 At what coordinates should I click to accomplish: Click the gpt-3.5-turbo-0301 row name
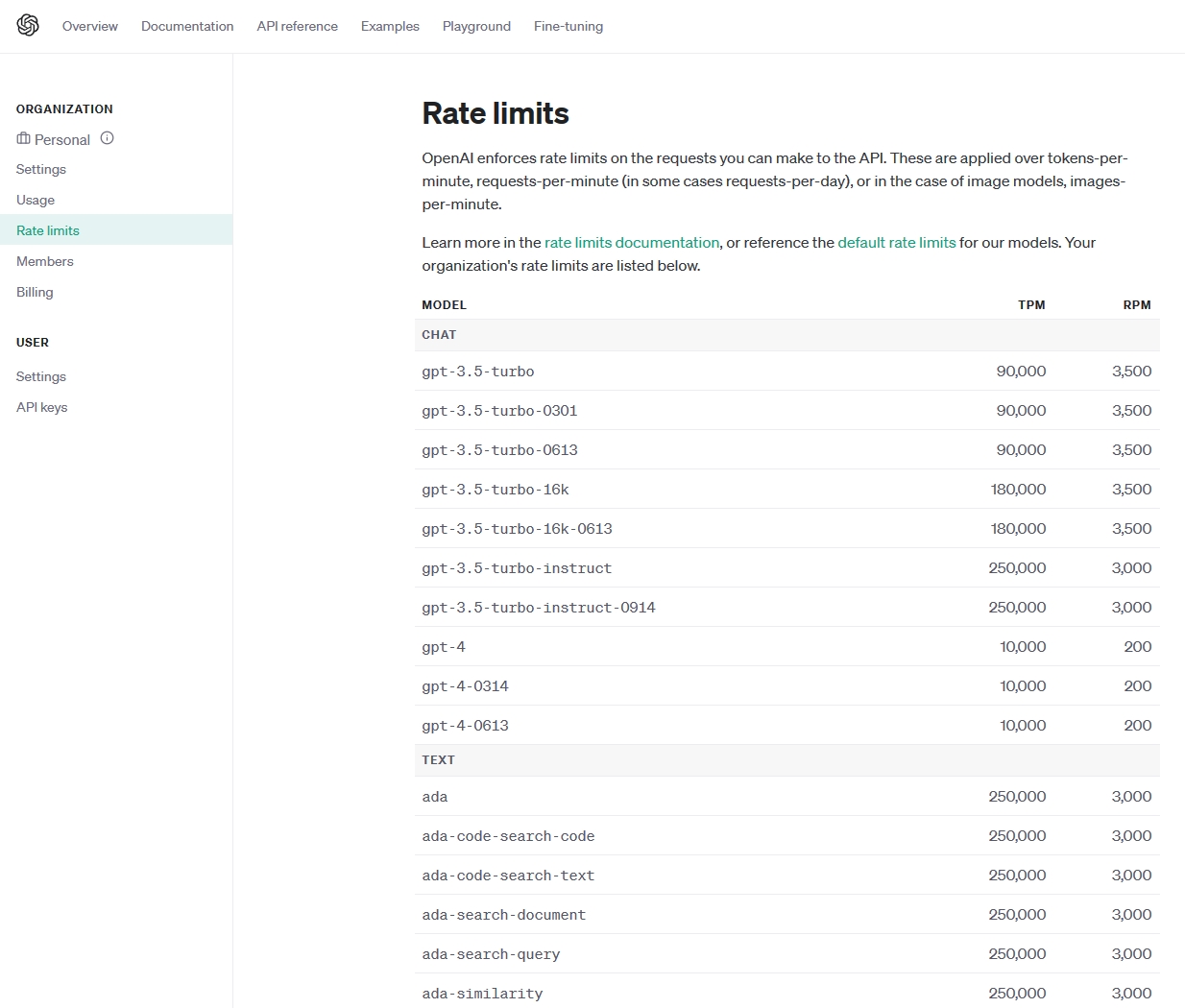pos(499,411)
